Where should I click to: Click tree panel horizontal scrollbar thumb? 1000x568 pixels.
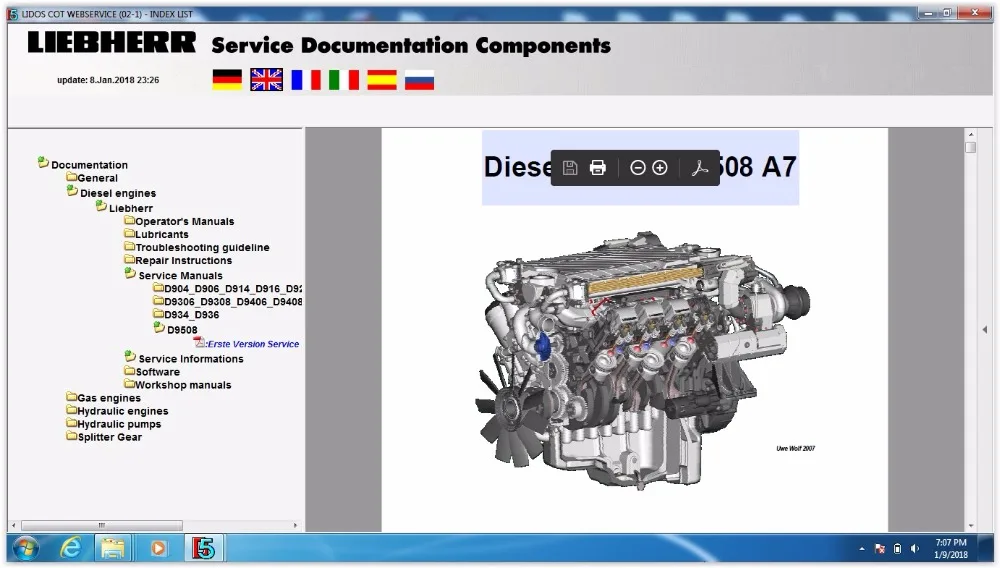[101, 525]
